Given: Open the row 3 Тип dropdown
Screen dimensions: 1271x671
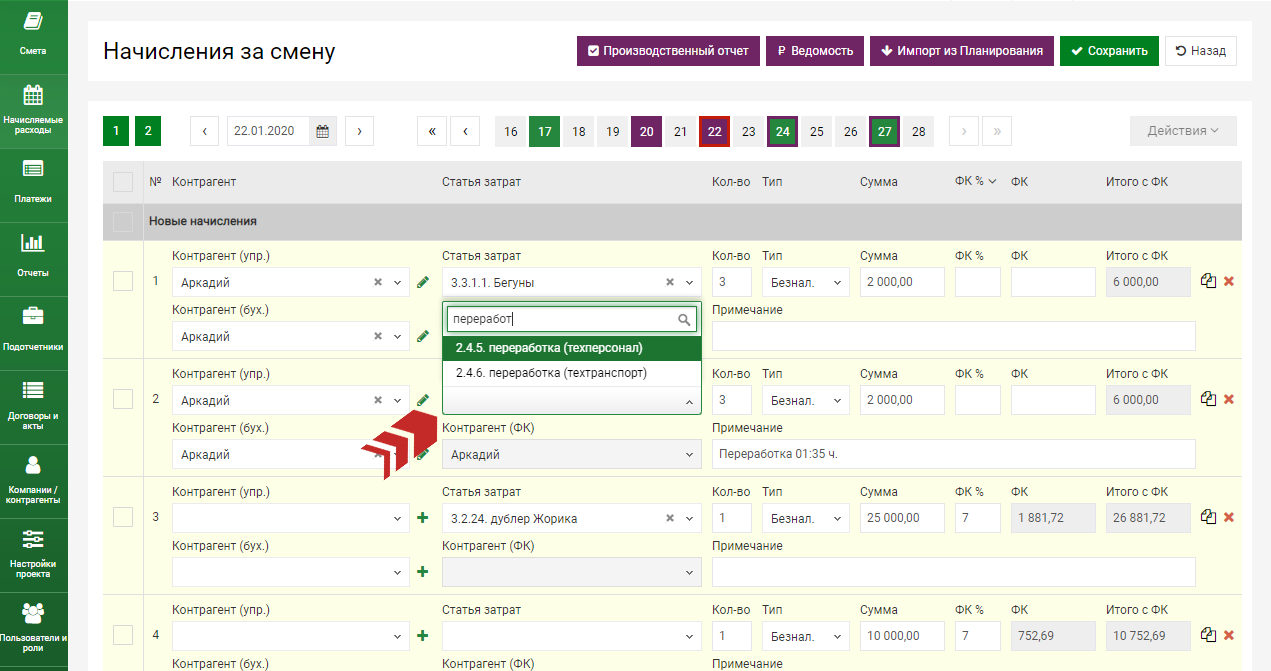Looking at the screenshot, I should coord(805,519).
